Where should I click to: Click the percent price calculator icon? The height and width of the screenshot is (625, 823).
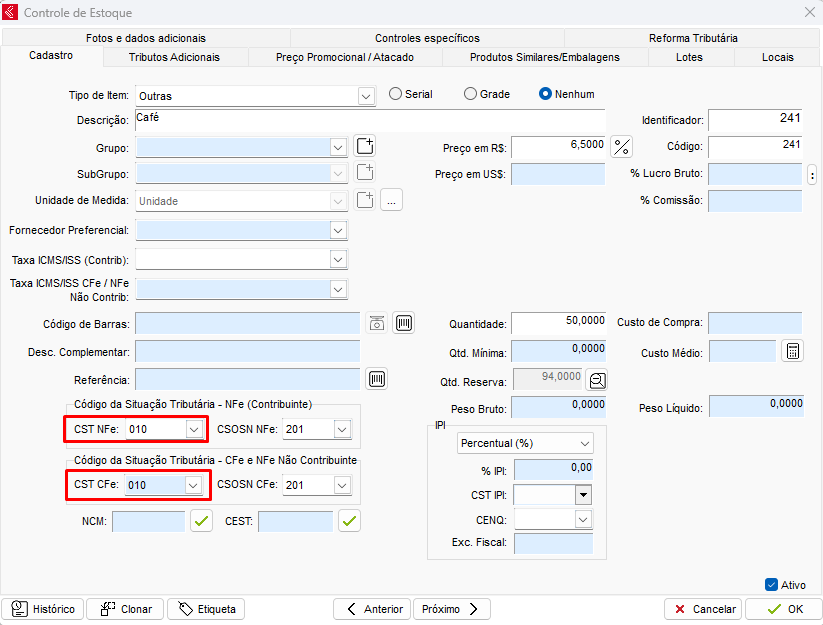622,147
